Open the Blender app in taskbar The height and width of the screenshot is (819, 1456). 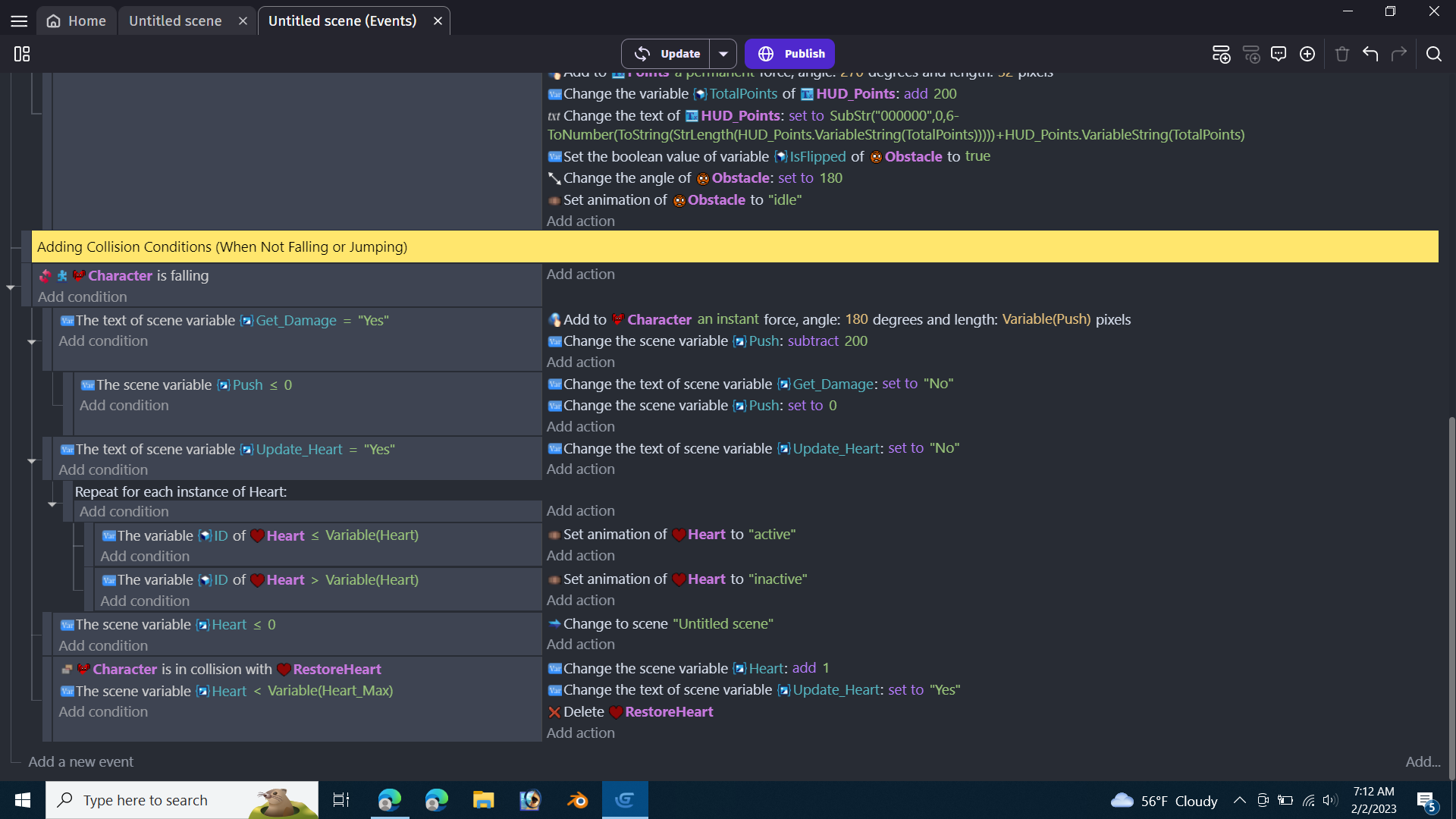pyautogui.click(x=577, y=800)
